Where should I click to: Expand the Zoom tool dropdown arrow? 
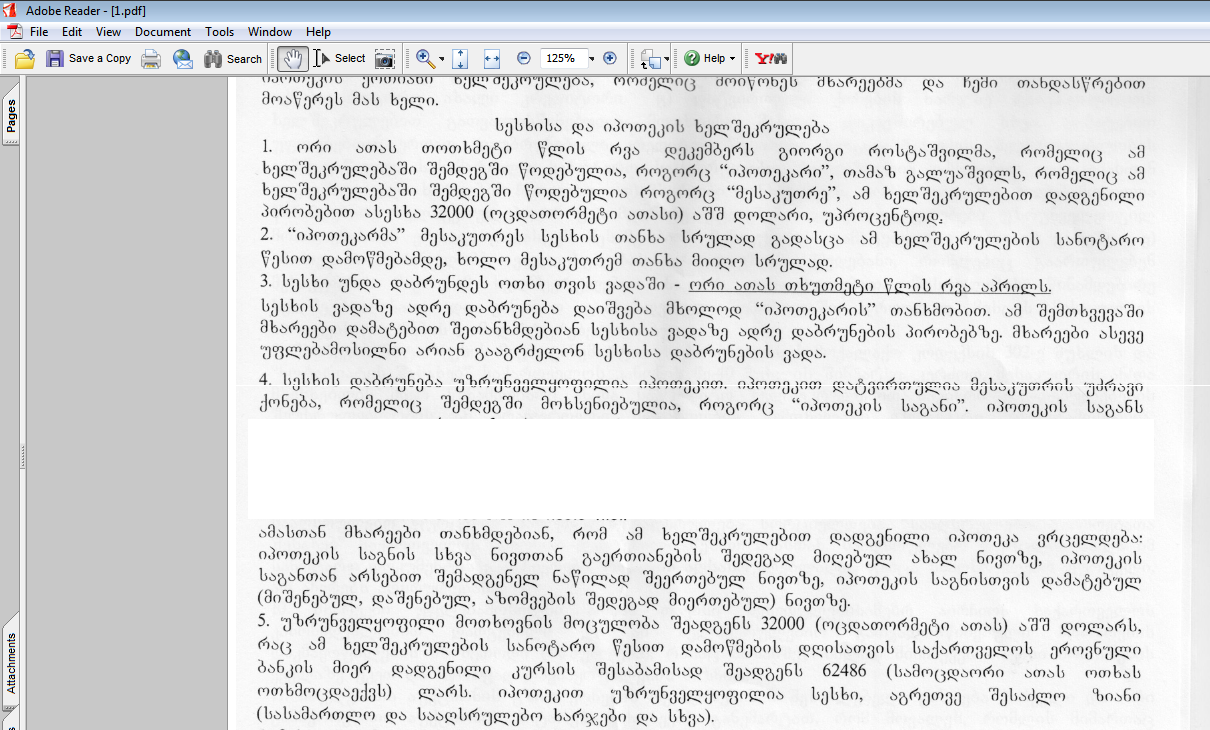click(x=441, y=59)
